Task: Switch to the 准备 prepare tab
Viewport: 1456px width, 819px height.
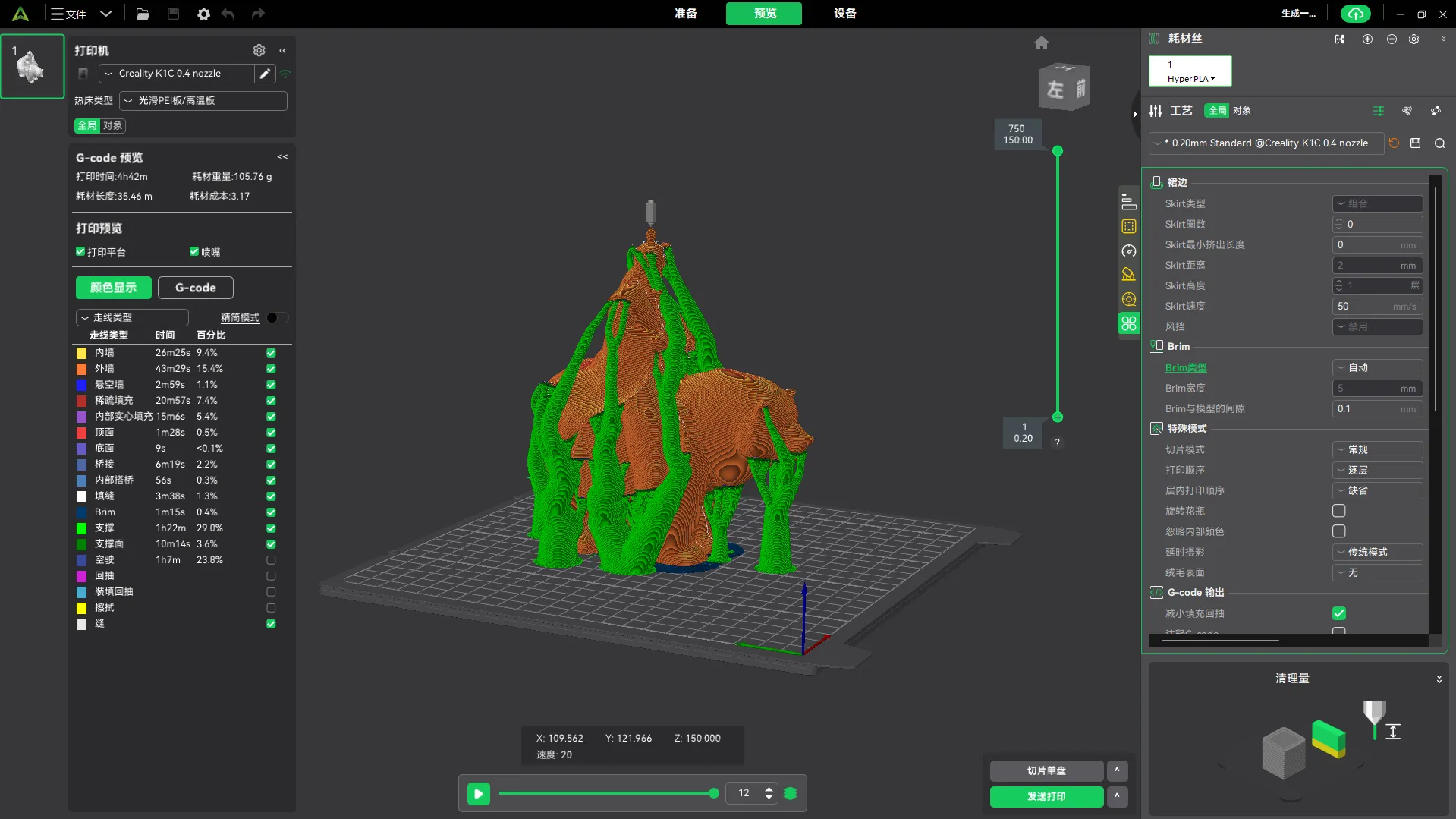Action: tap(685, 14)
